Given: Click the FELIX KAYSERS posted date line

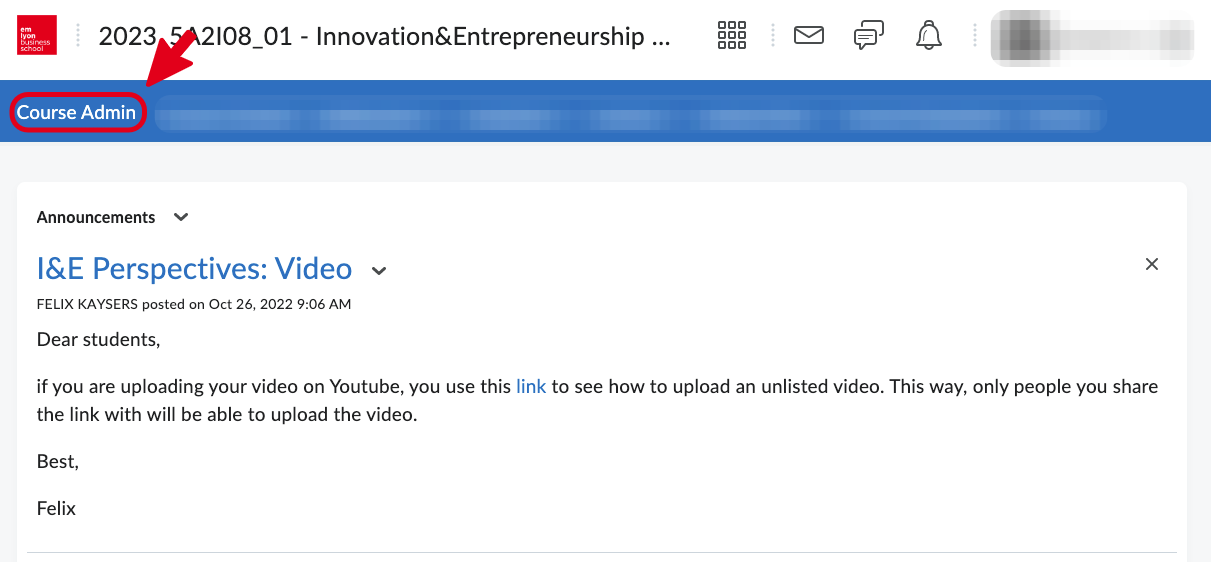Looking at the screenshot, I should pyautogui.click(x=194, y=304).
